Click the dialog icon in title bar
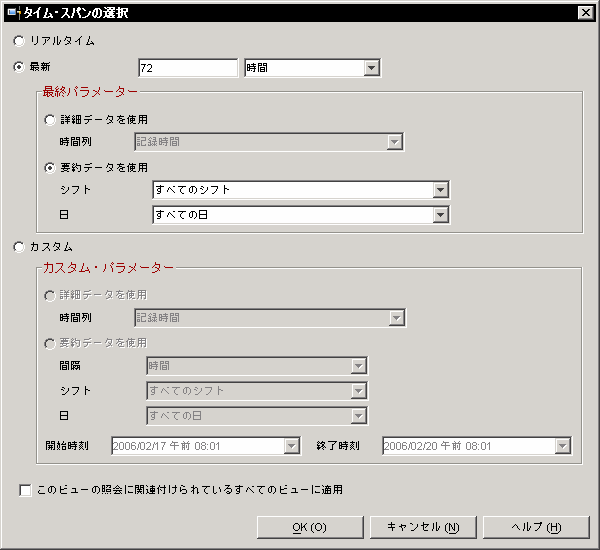This screenshot has height=550, width=600. coord(13,13)
